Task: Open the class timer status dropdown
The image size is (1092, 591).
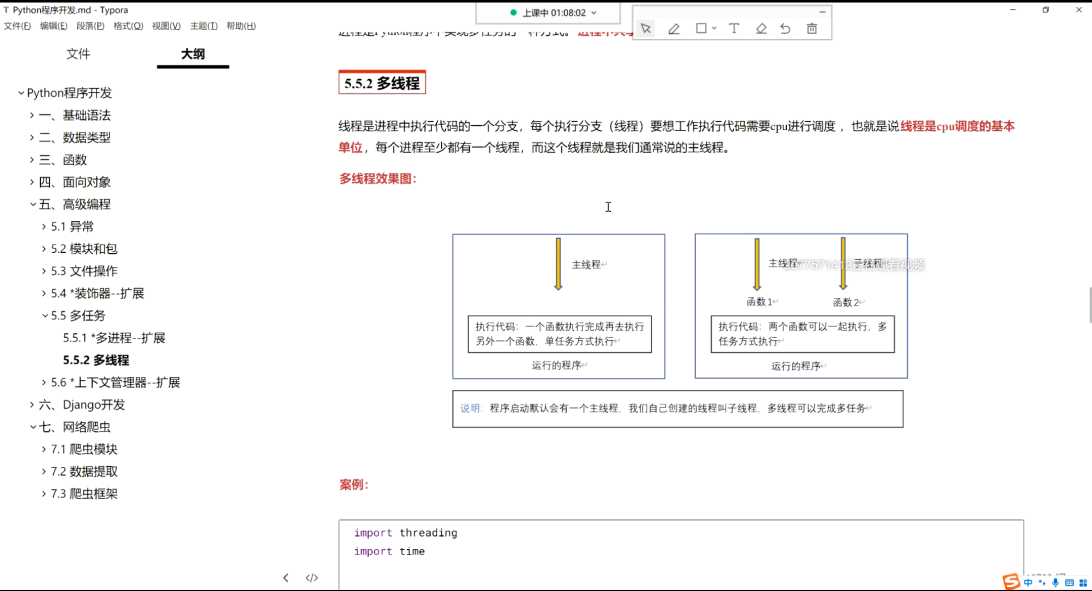Action: pyautogui.click(x=594, y=13)
